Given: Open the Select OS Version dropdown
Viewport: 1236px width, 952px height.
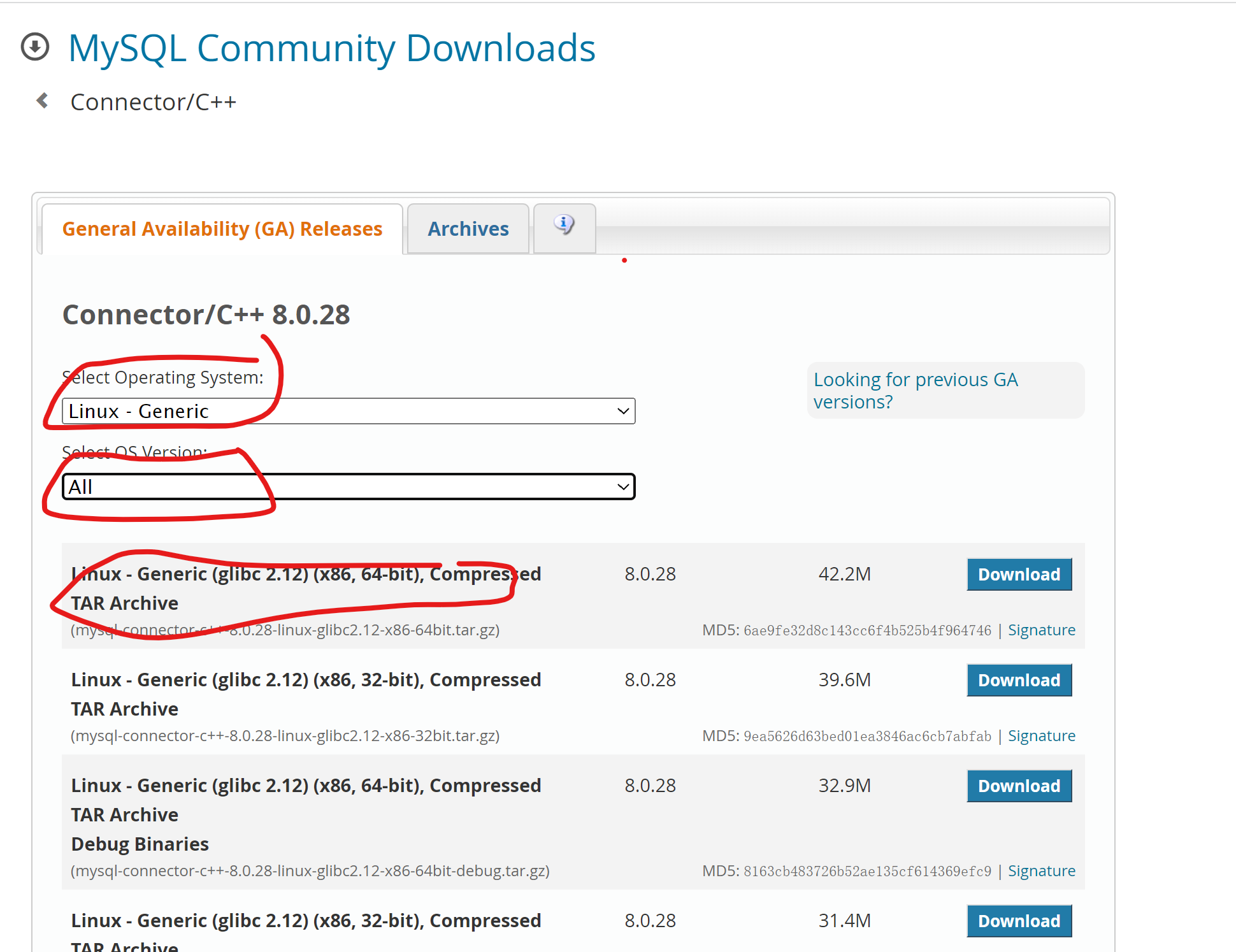Looking at the screenshot, I should pos(348,487).
